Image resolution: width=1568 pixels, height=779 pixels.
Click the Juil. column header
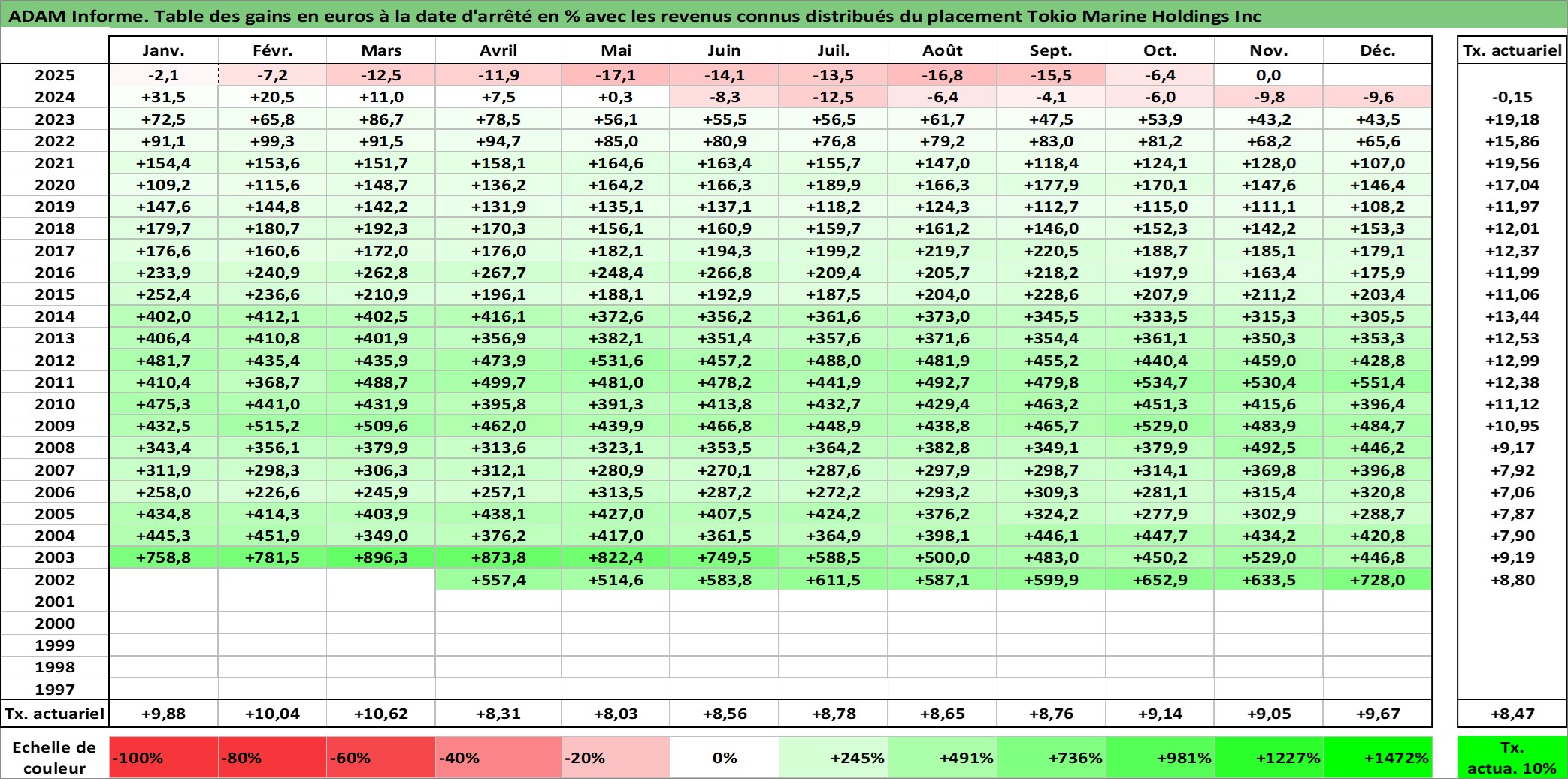833,50
